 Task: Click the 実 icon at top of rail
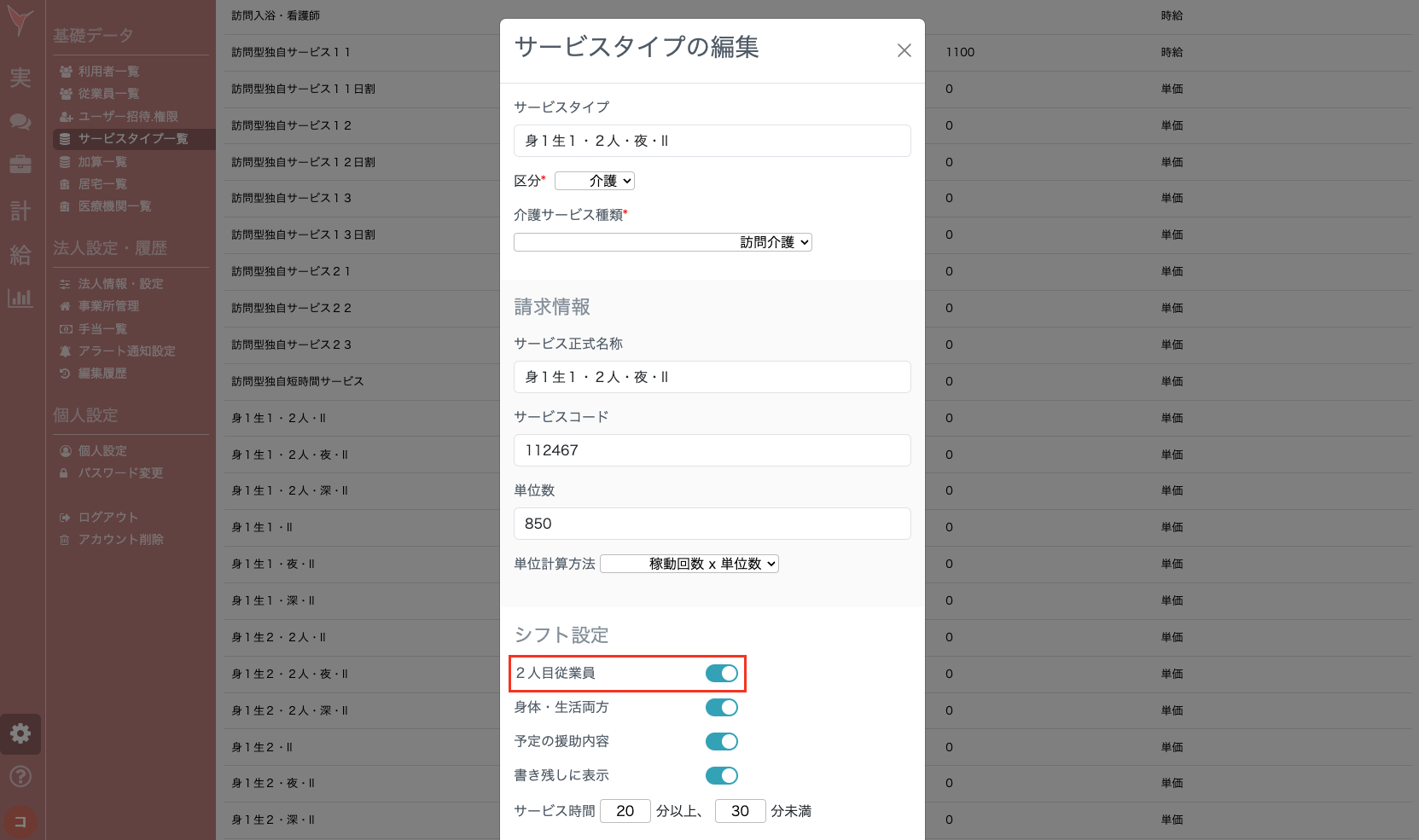point(20,77)
